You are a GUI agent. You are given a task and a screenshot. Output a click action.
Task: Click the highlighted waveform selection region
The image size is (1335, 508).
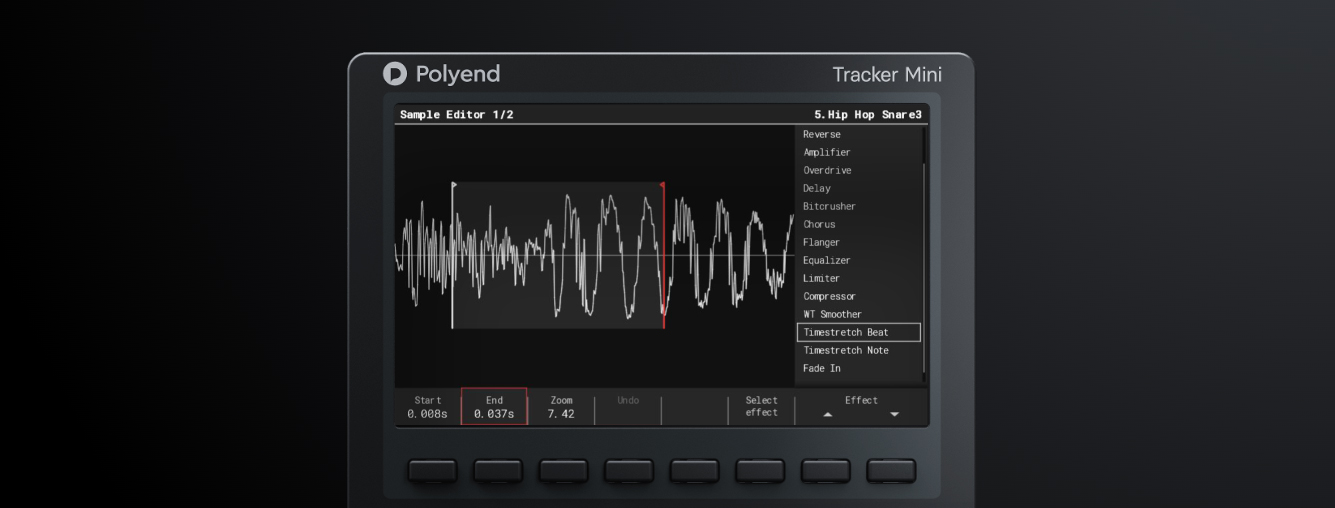(557, 255)
